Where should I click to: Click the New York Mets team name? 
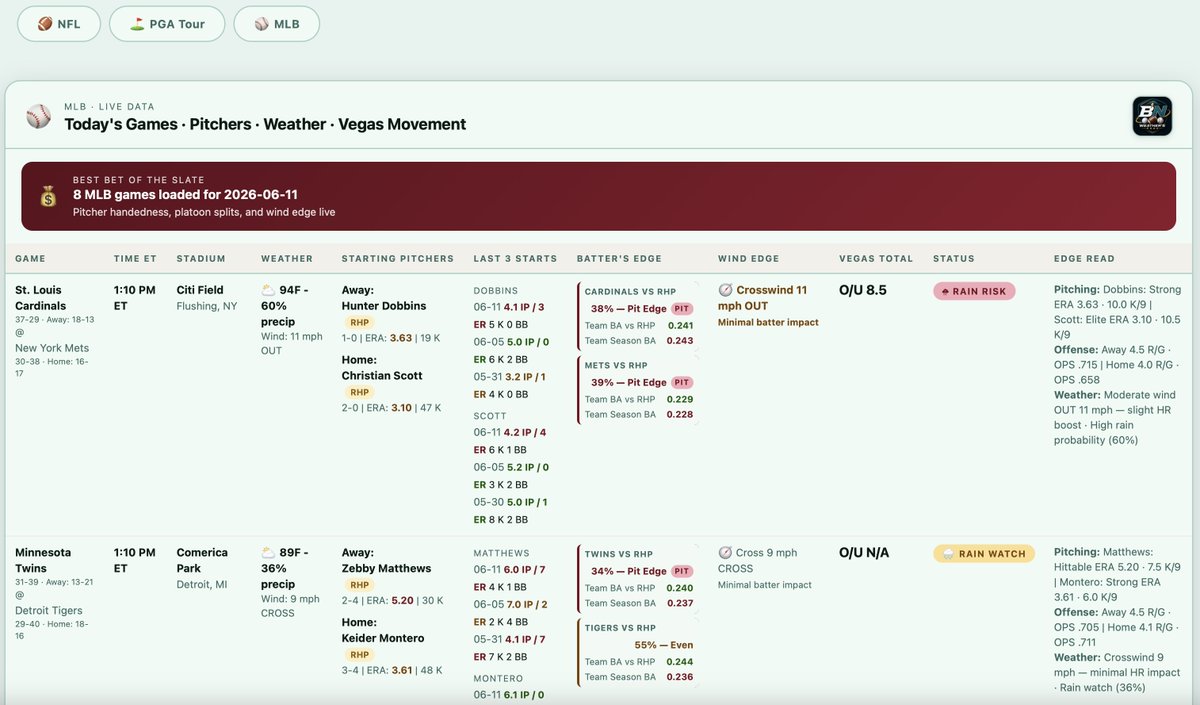point(52,347)
